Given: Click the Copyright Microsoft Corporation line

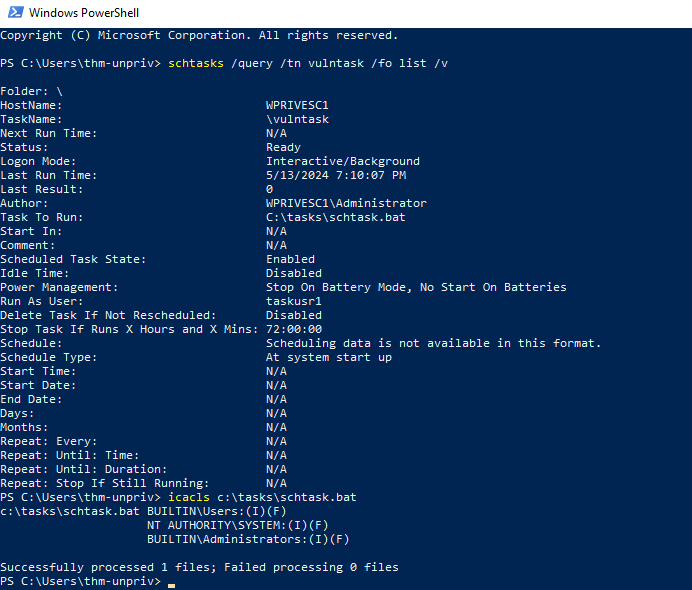Looking at the screenshot, I should 199,35.
